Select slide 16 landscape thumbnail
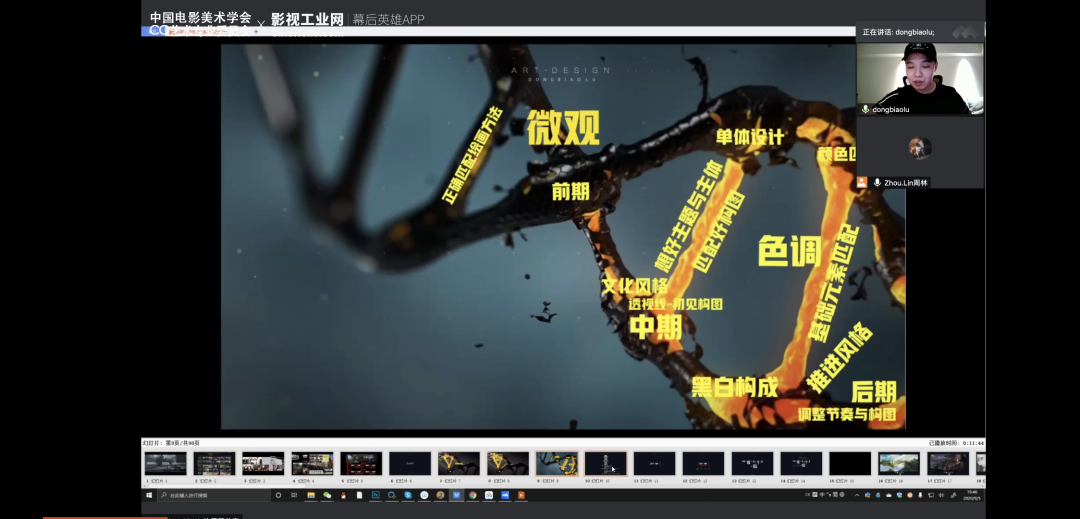 [898, 463]
